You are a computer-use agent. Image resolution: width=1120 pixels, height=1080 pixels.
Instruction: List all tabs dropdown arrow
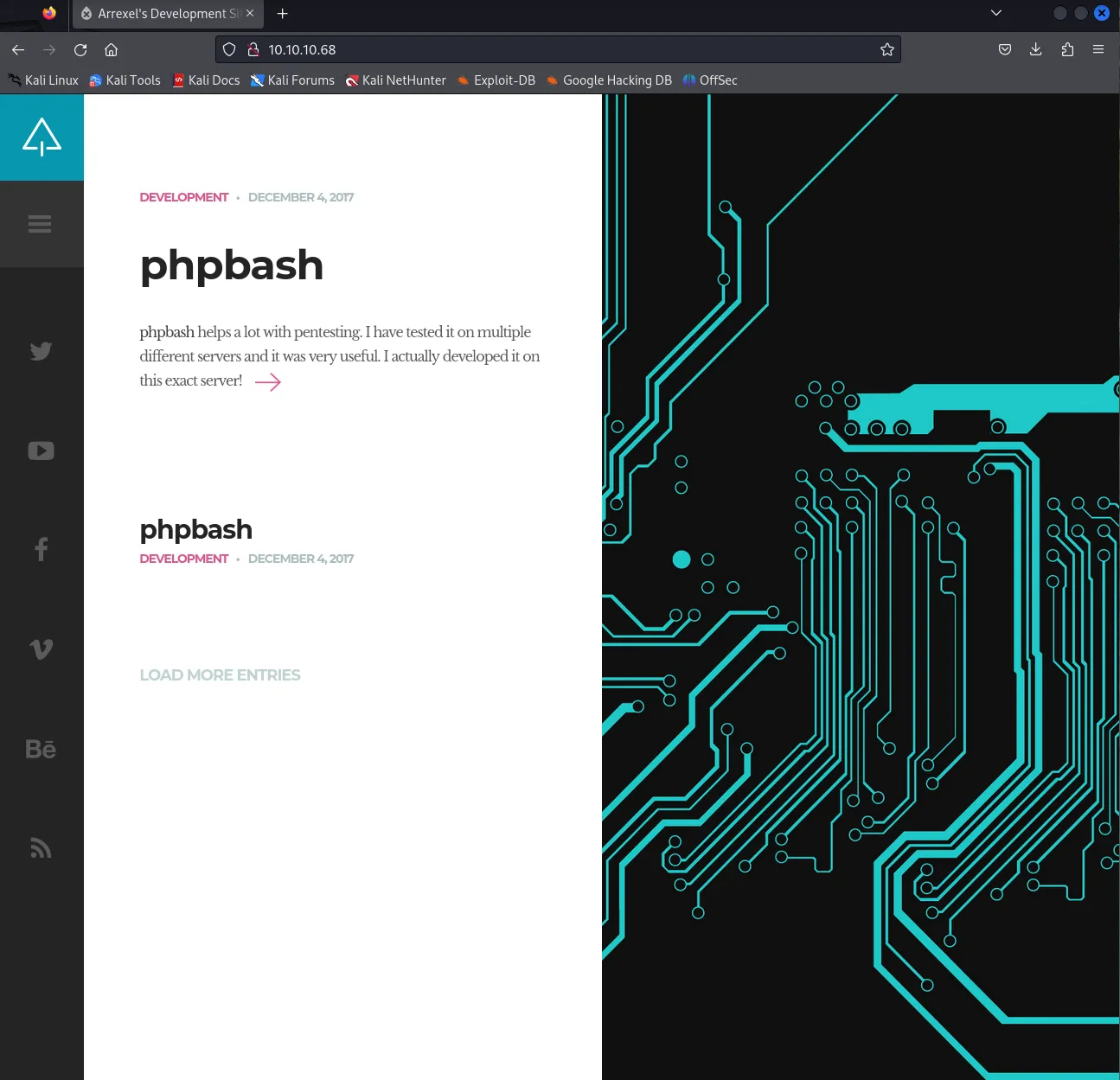click(996, 13)
